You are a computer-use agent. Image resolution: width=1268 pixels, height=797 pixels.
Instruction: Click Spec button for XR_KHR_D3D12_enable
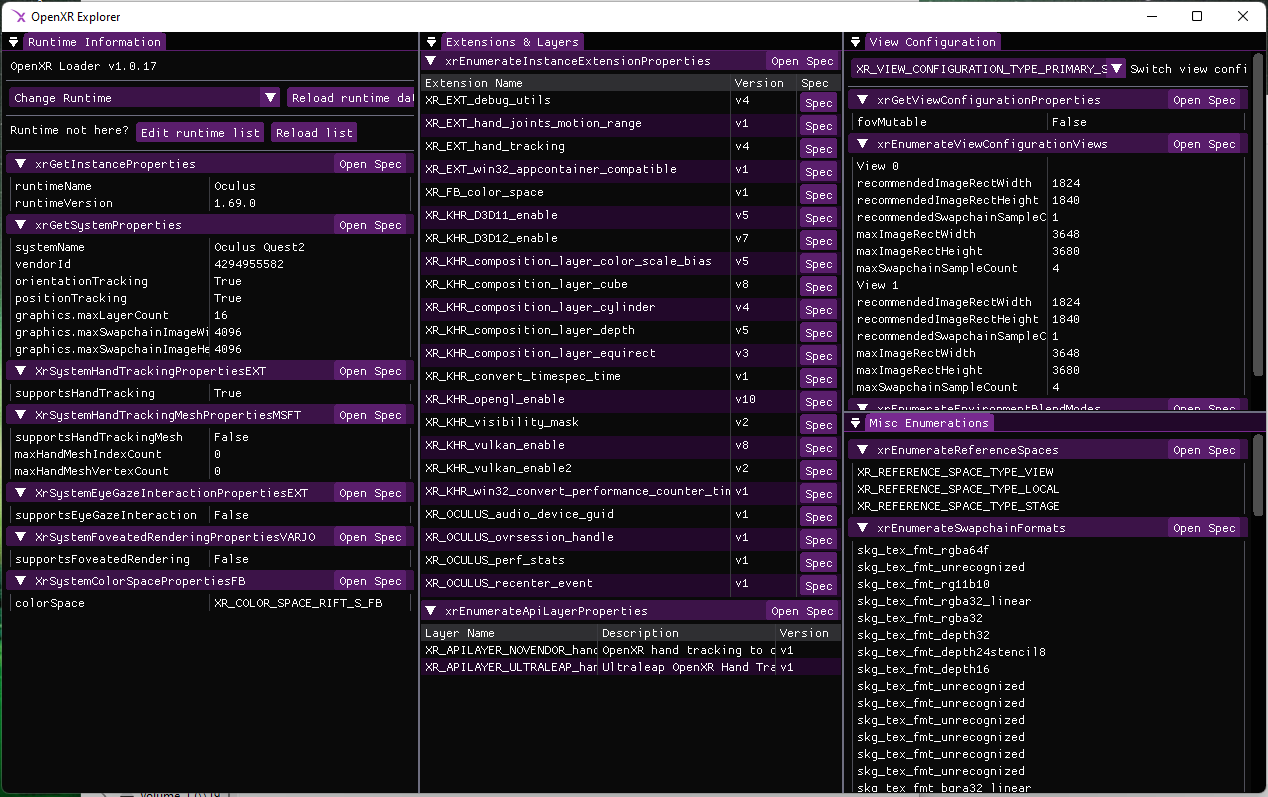click(818, 241)
